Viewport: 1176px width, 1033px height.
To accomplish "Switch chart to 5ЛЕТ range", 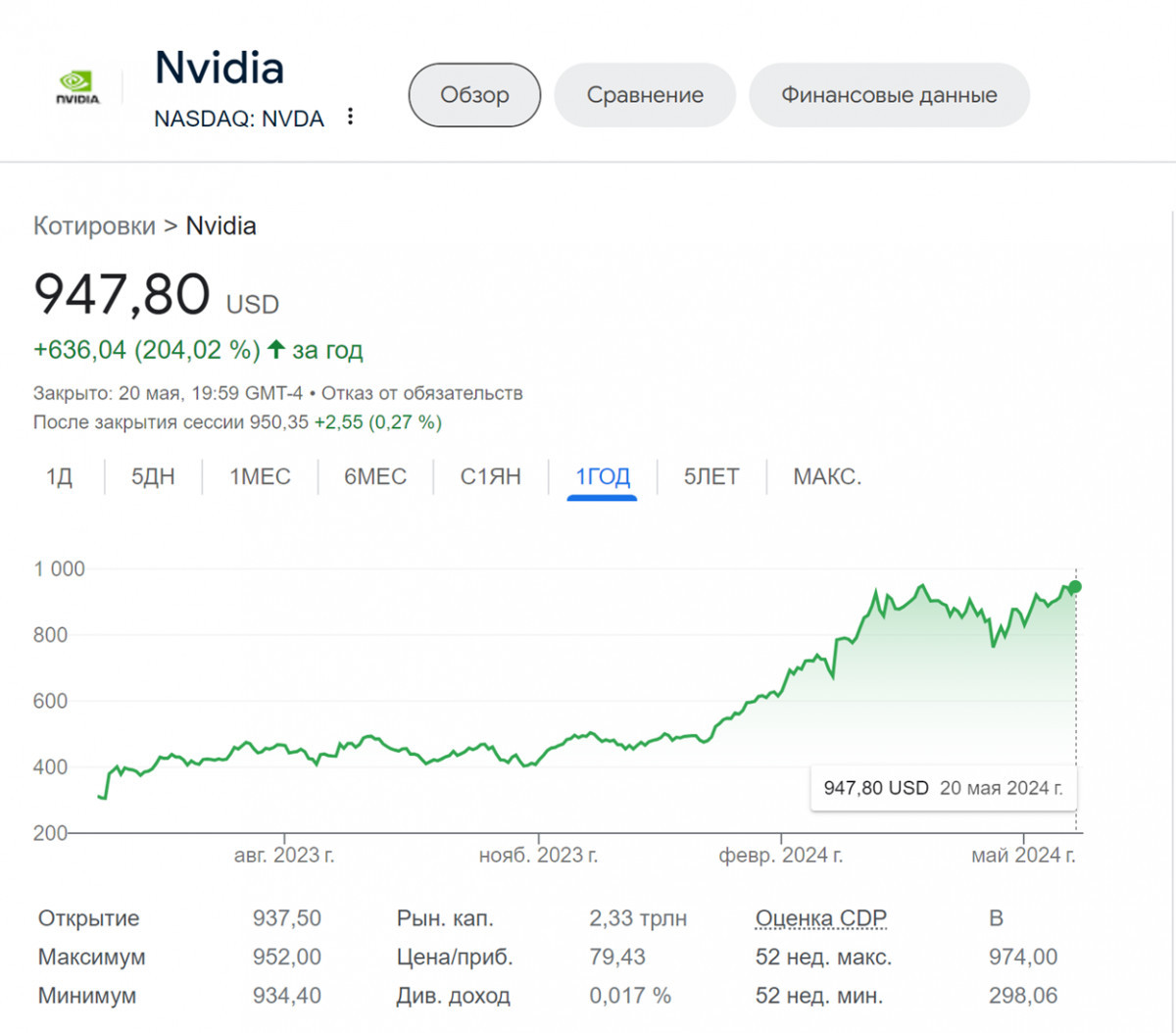I will tap(711, 477).
